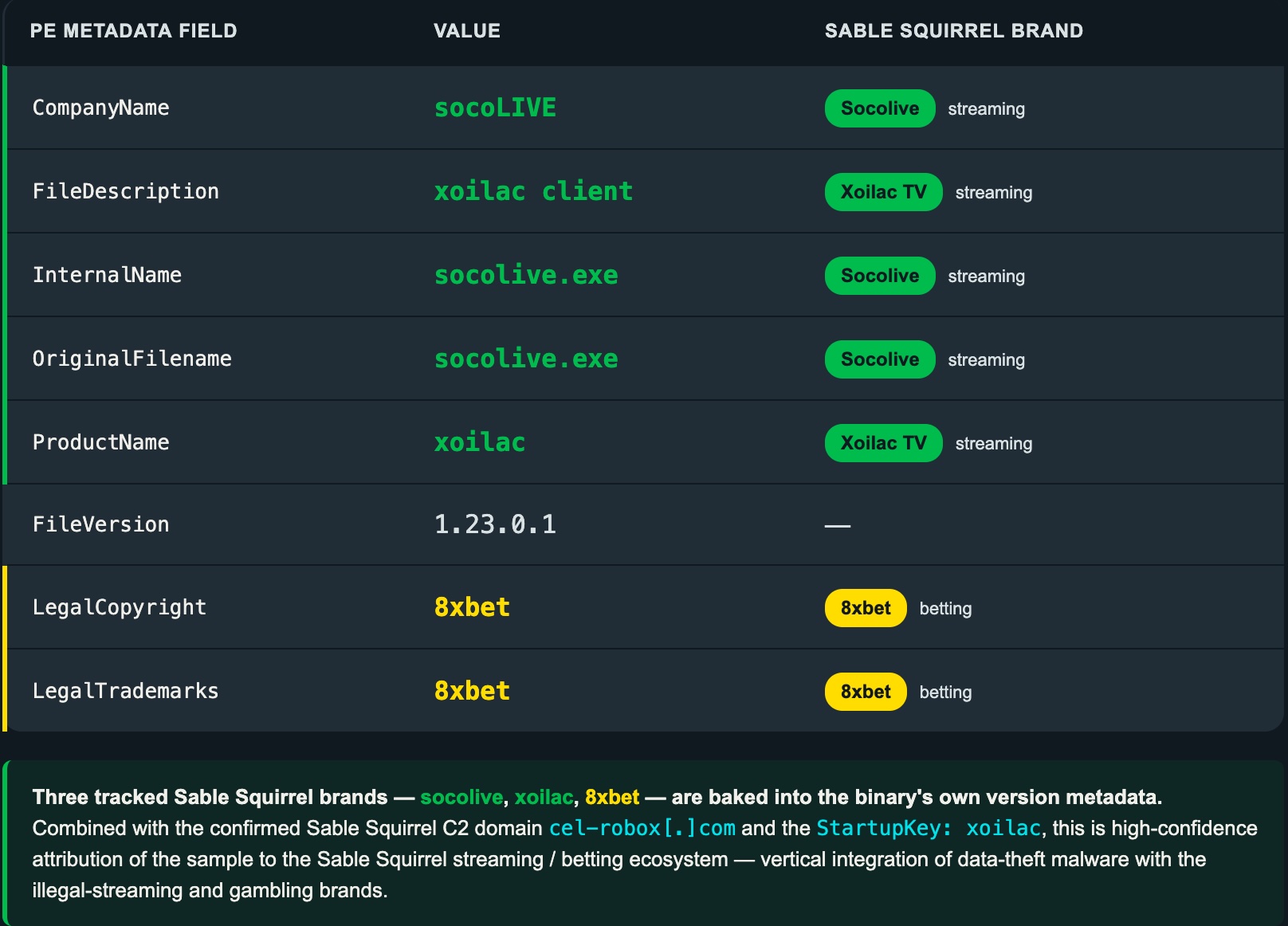The image size is (1288, 926).
Task: Select the LegalTrademarks field cell
Action: [125, 691]
